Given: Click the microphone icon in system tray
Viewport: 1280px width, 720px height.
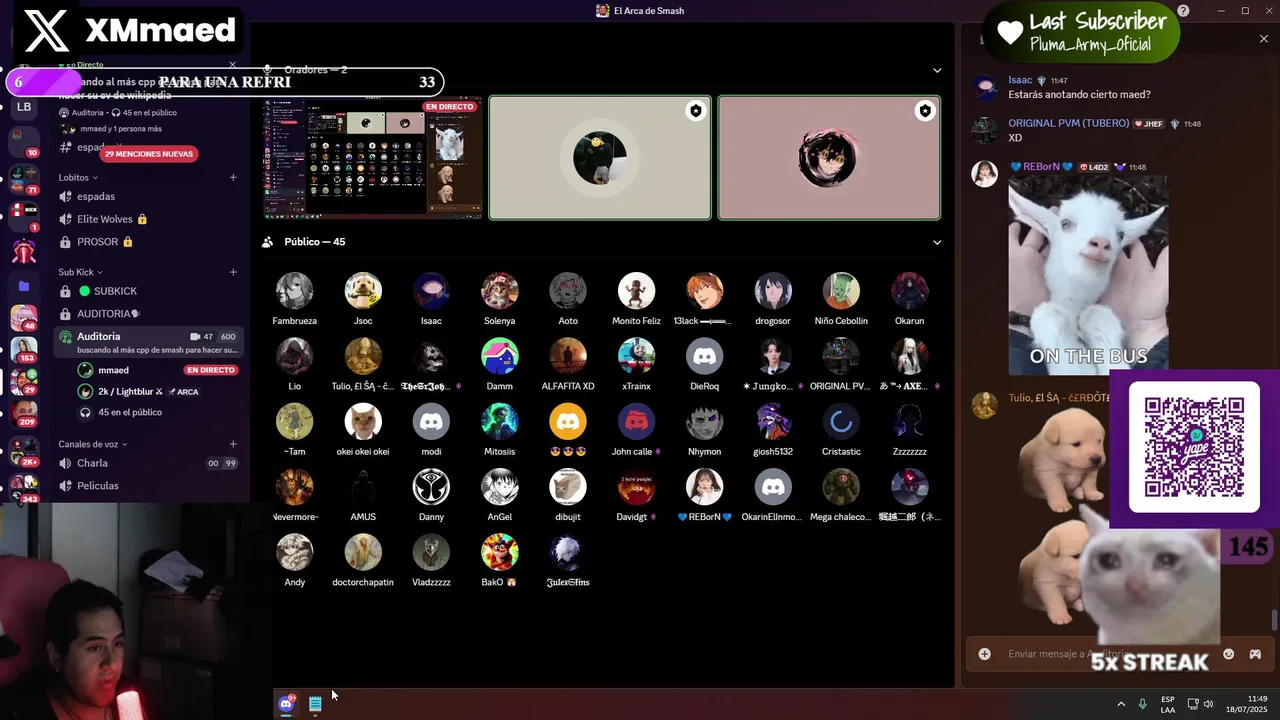Looking at the screenshot, I should click(x=1142, y=704).
